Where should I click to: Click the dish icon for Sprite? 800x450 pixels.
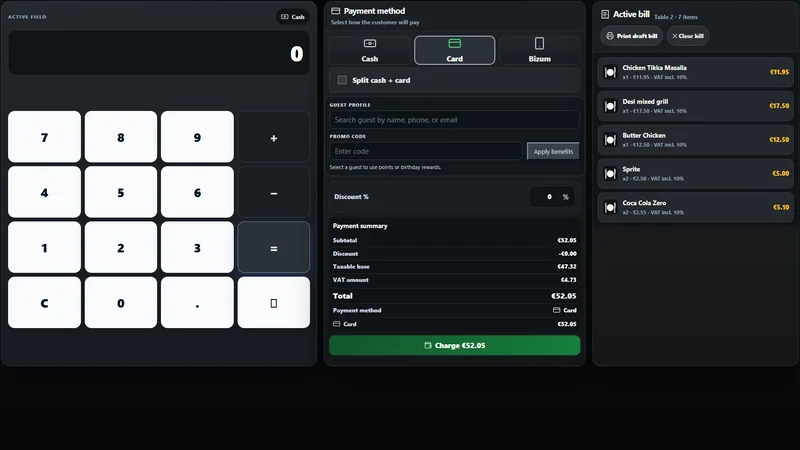point(610,174)
